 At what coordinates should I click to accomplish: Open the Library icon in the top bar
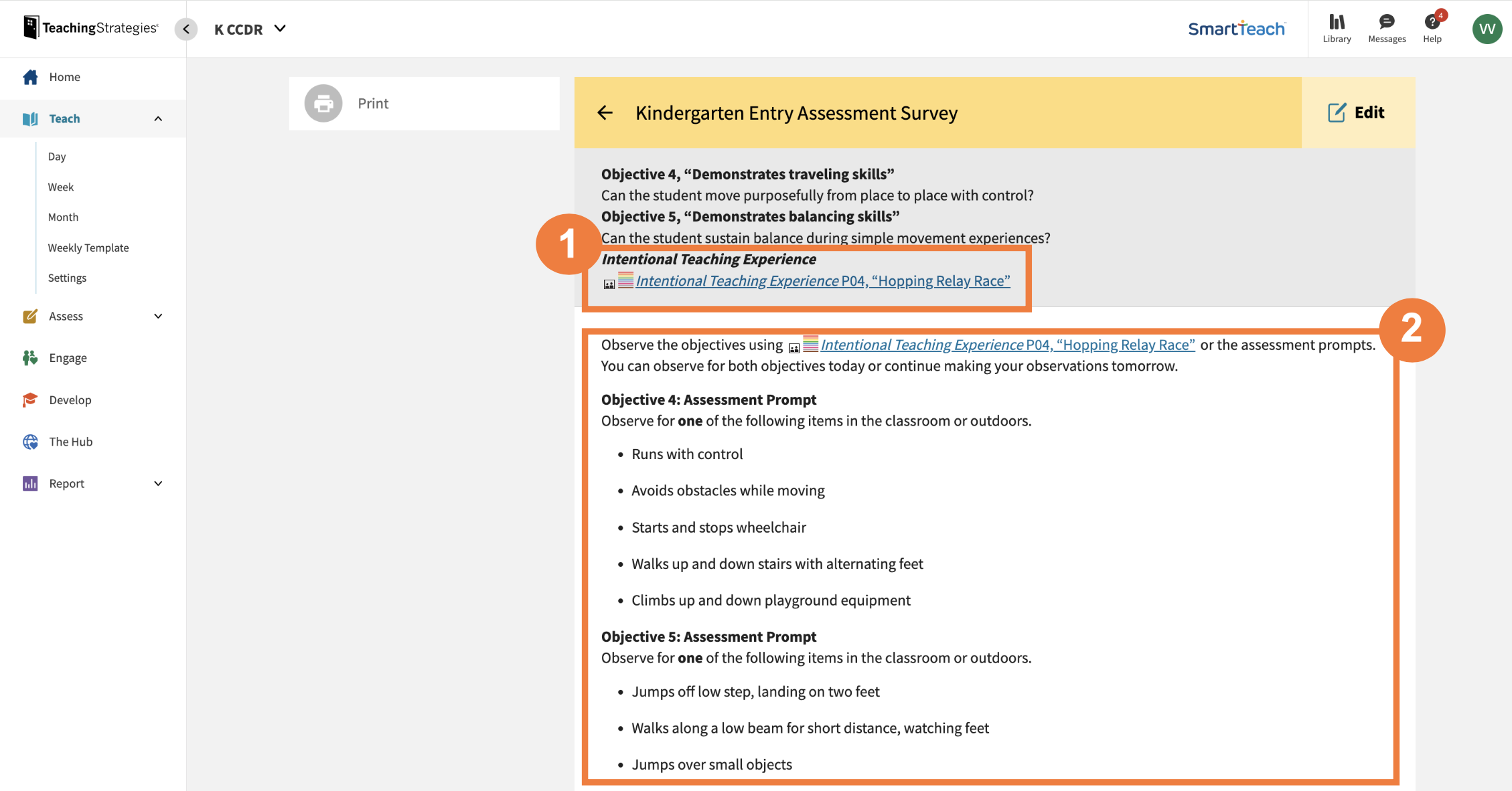pos(1337,22)
